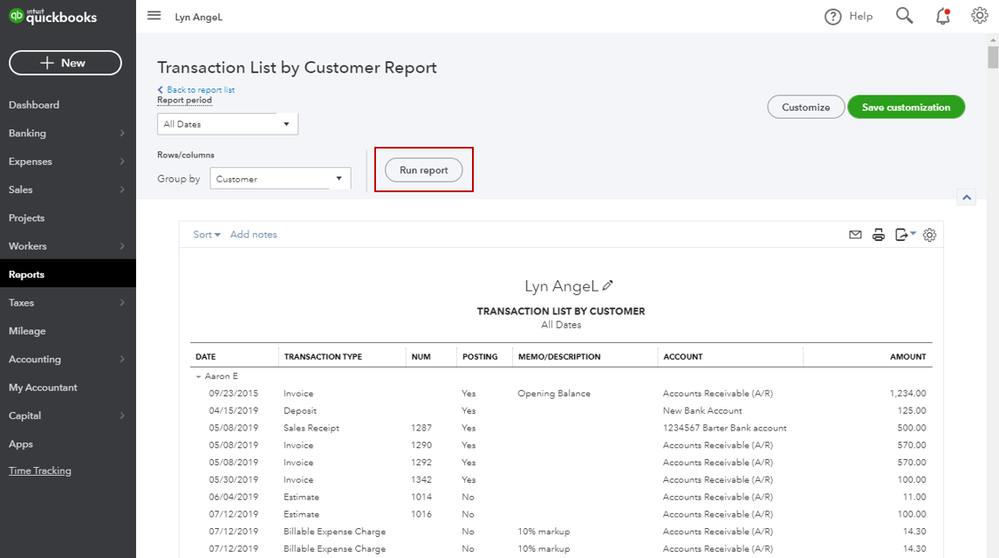Click 1234567 Barter Bank account cell
The height and width of the screenshot is (558, 999).
[x=724, y=428]
